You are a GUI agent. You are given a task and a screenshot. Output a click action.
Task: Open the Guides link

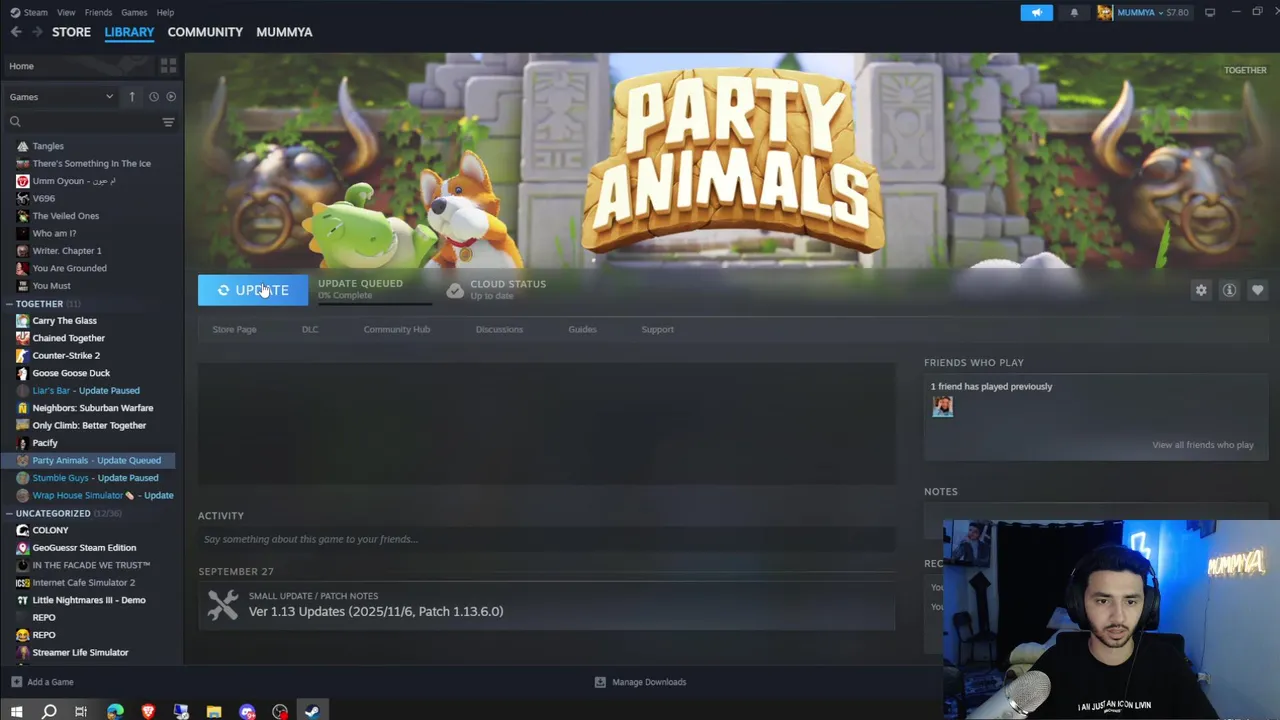click(x=582, y=329)
